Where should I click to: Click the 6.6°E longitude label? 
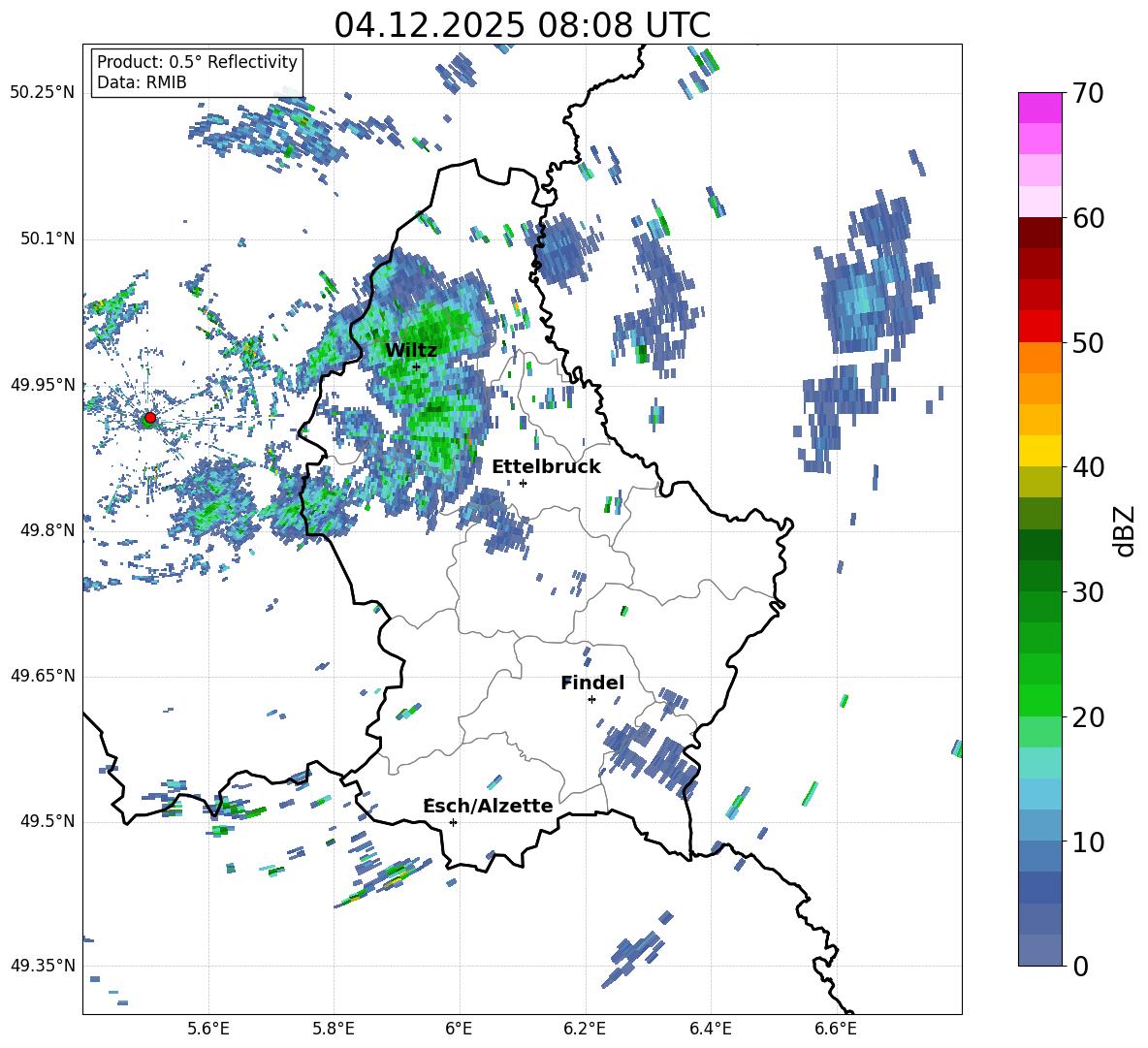(836, 1029)
